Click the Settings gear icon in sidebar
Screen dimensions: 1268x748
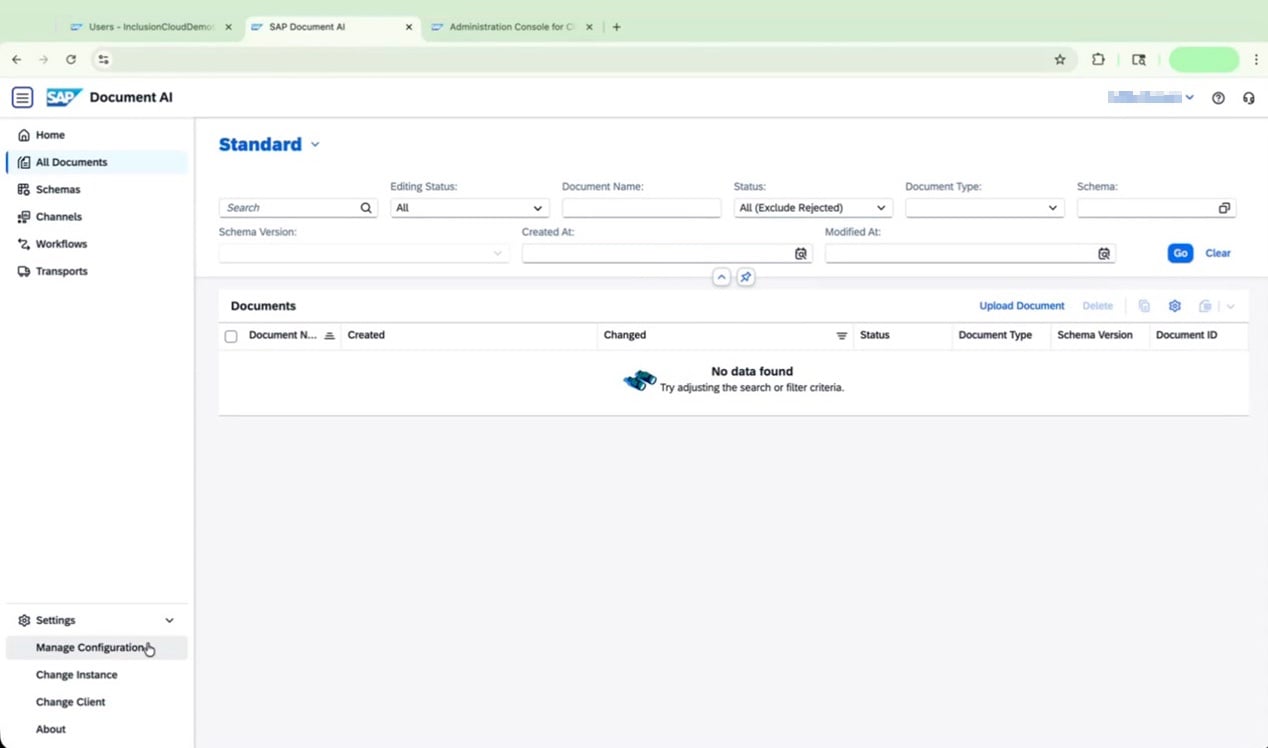[24, 620]
